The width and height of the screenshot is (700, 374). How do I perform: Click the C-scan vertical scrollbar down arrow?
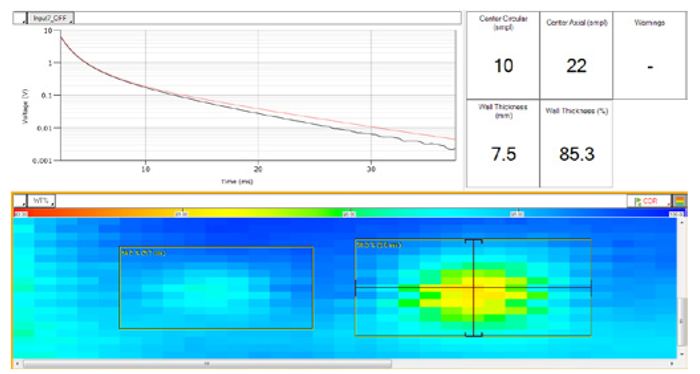click(682, 354)
